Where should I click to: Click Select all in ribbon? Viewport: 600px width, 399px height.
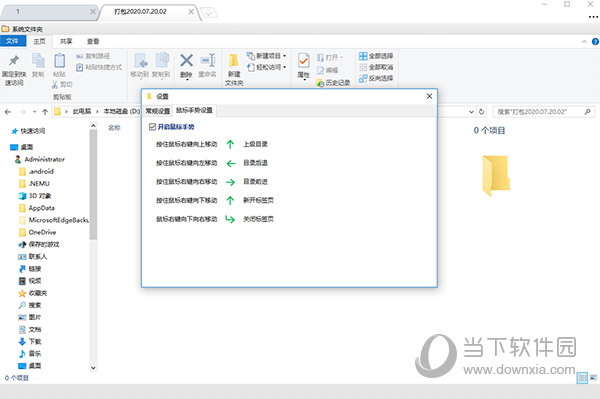tap(376, 56)
